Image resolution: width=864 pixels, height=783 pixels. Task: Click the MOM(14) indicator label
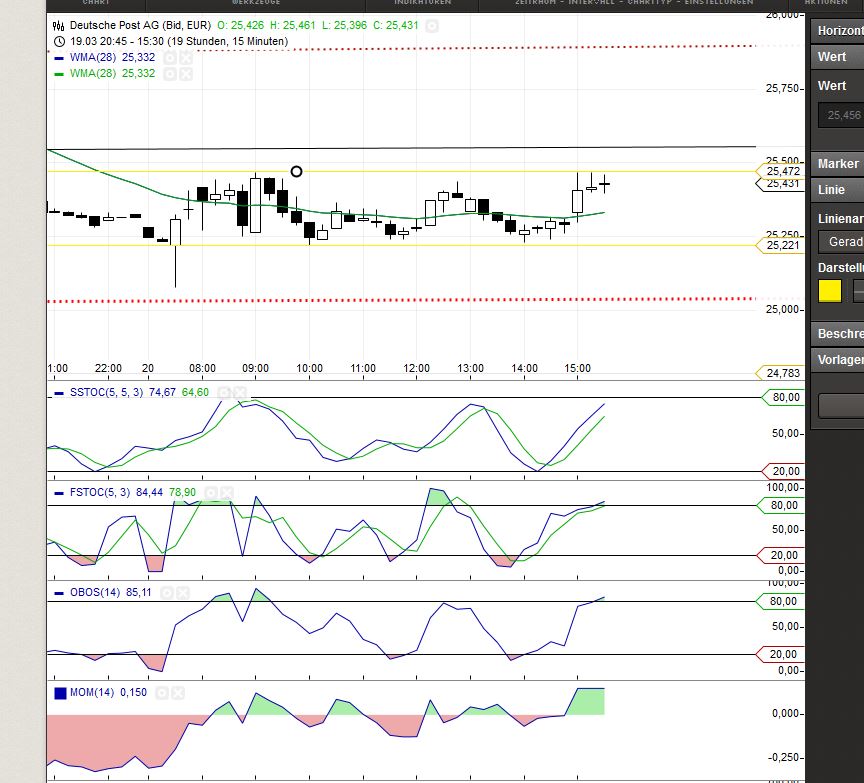click(x=92, y=693)
